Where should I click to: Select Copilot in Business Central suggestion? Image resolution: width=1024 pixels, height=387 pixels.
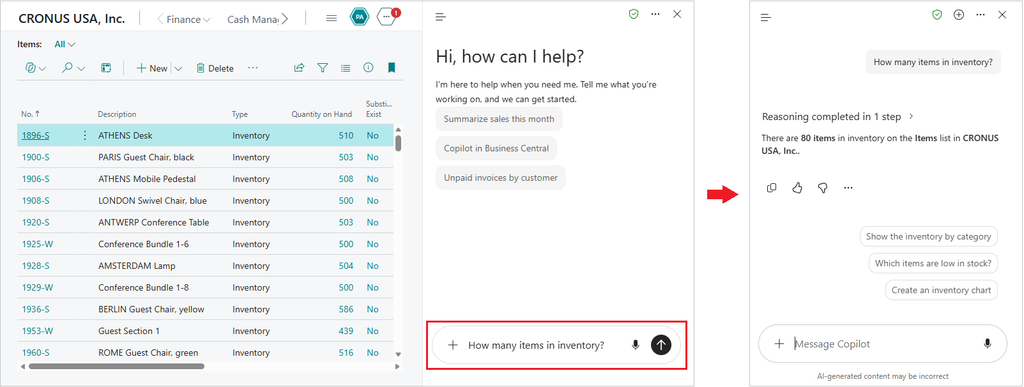[x=496, y=148]
